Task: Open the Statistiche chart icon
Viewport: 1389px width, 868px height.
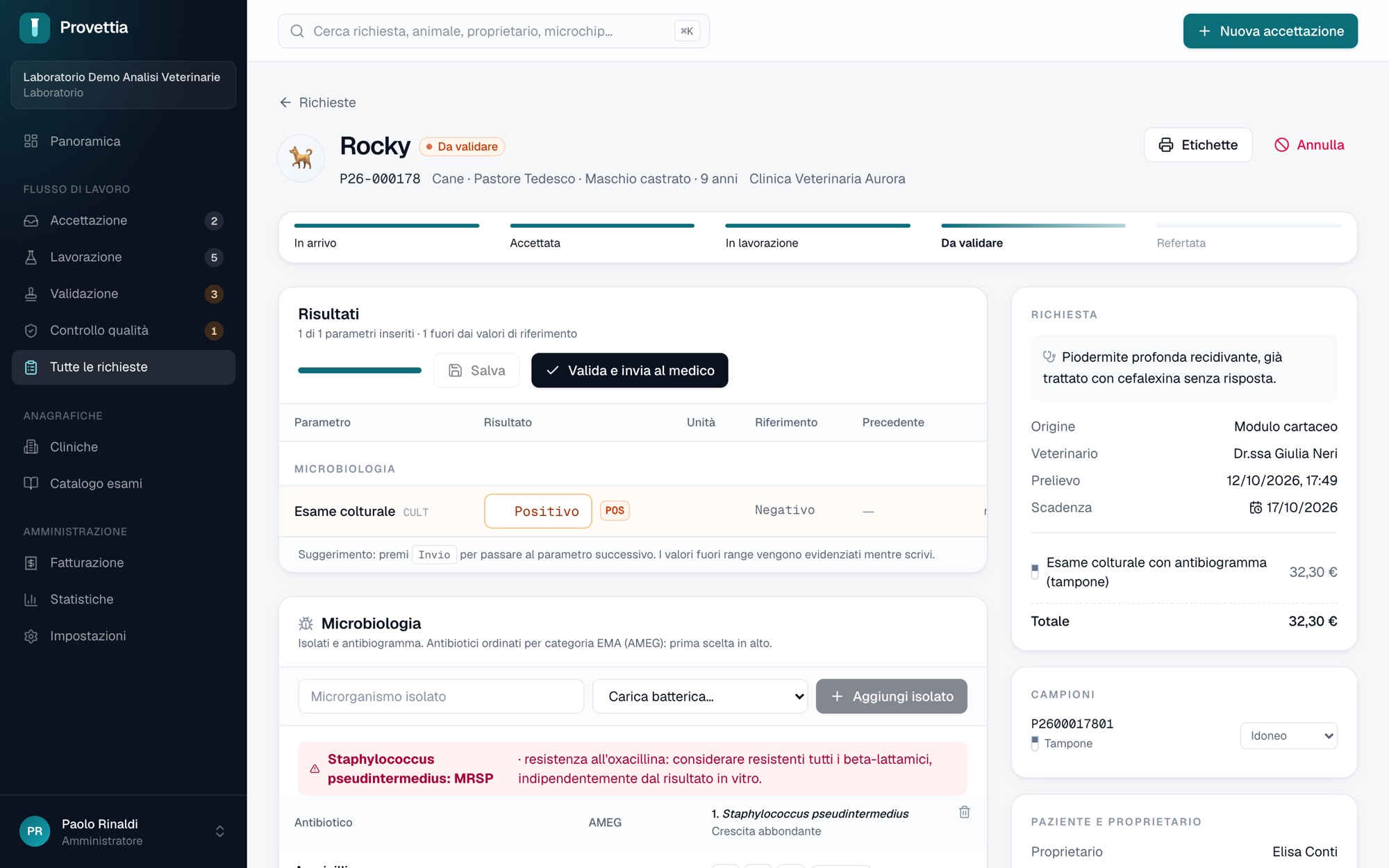Action: tap(31, 599)
